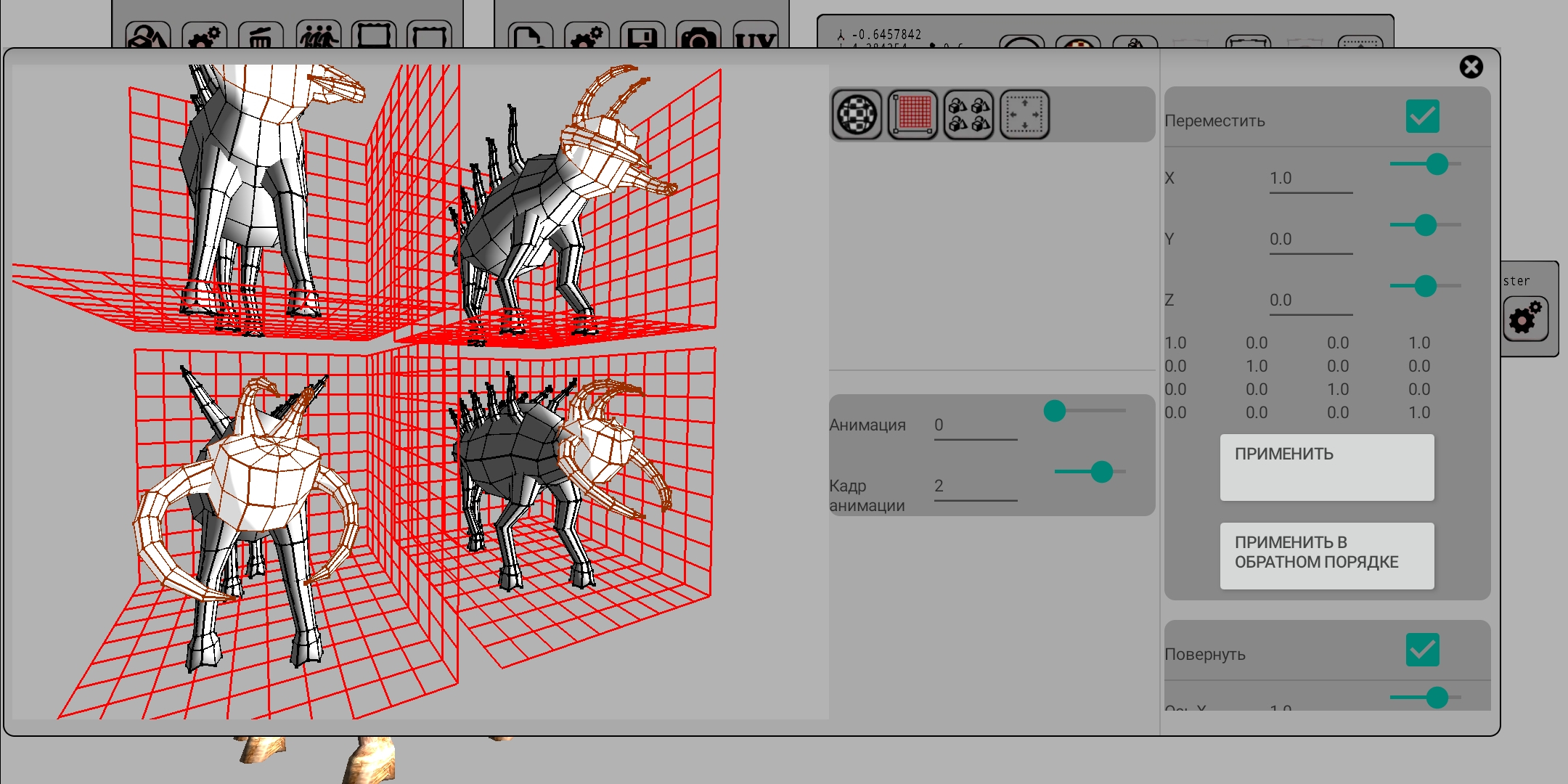Viewport: 1568px width, 784px height.
Task: Toggle the red grid display icon
Action: (x=913, y=115)
